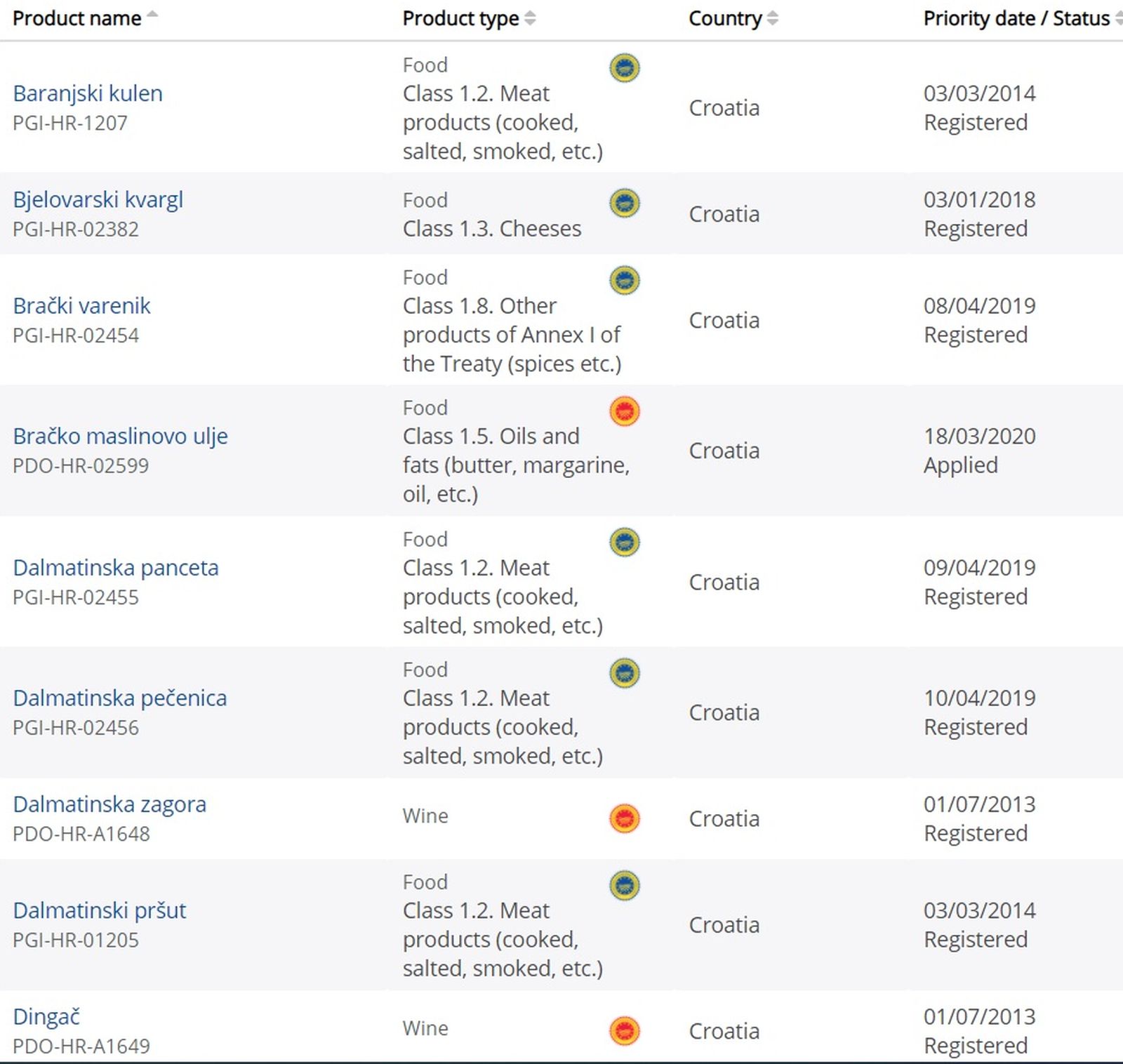This screenshot has width=1123, height=1064.
Task: Click the PGI badge for Bjelovarski kvargl
Action: pos(624,204)
